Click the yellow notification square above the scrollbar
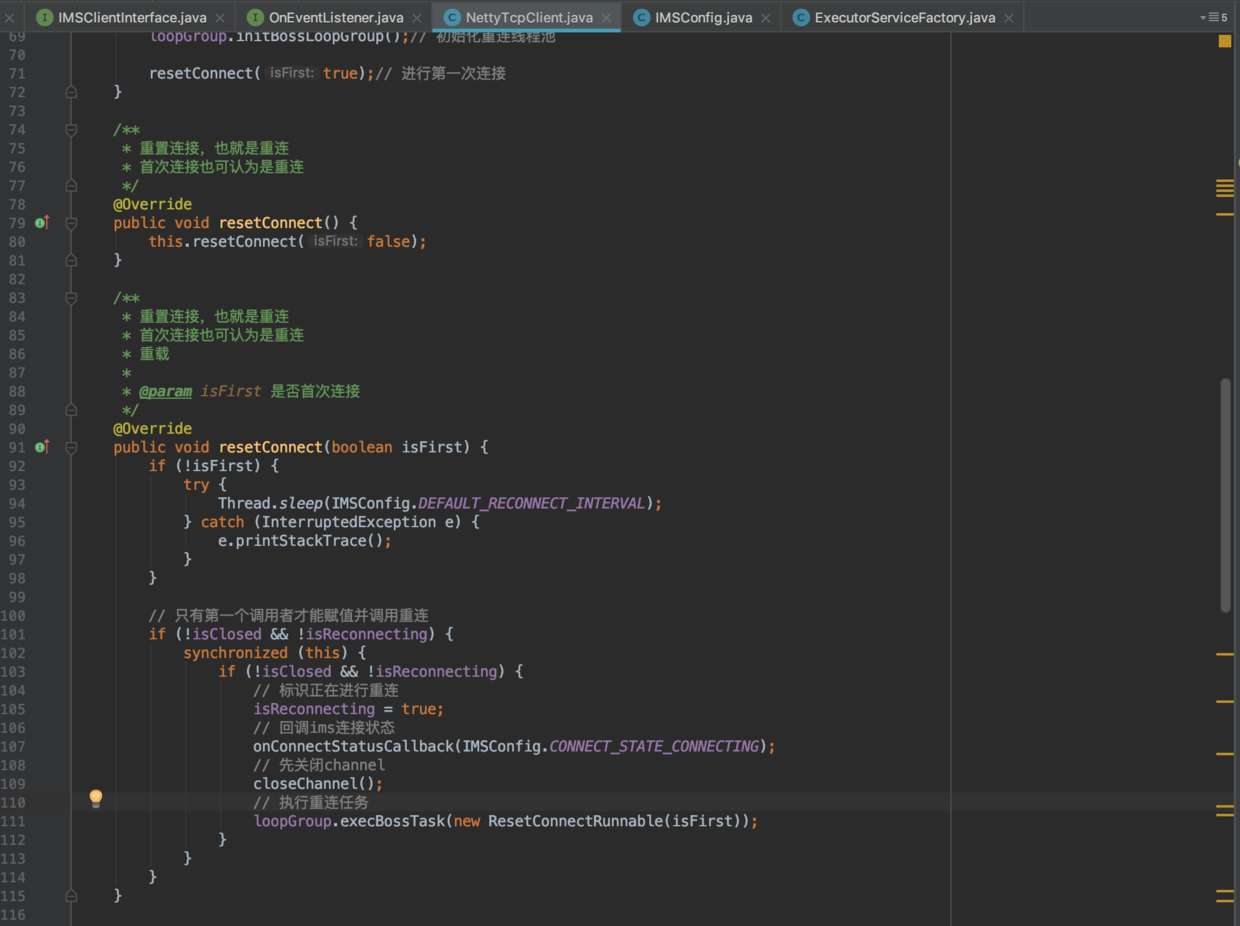The image size is (1240, 926). pos(1224,42)
